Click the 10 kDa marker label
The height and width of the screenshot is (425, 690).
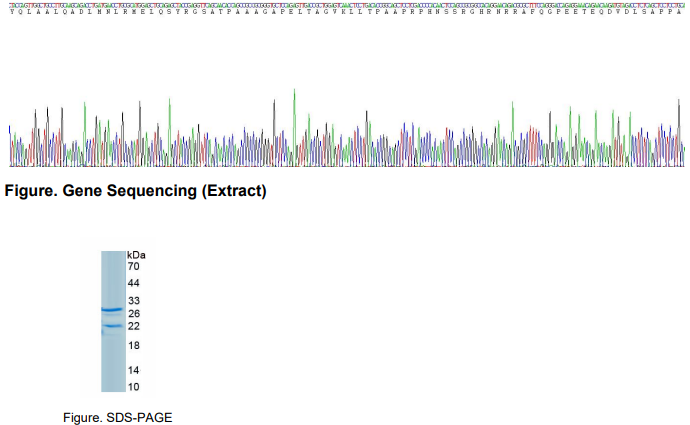pyautogui.click(x=133, y=387)
